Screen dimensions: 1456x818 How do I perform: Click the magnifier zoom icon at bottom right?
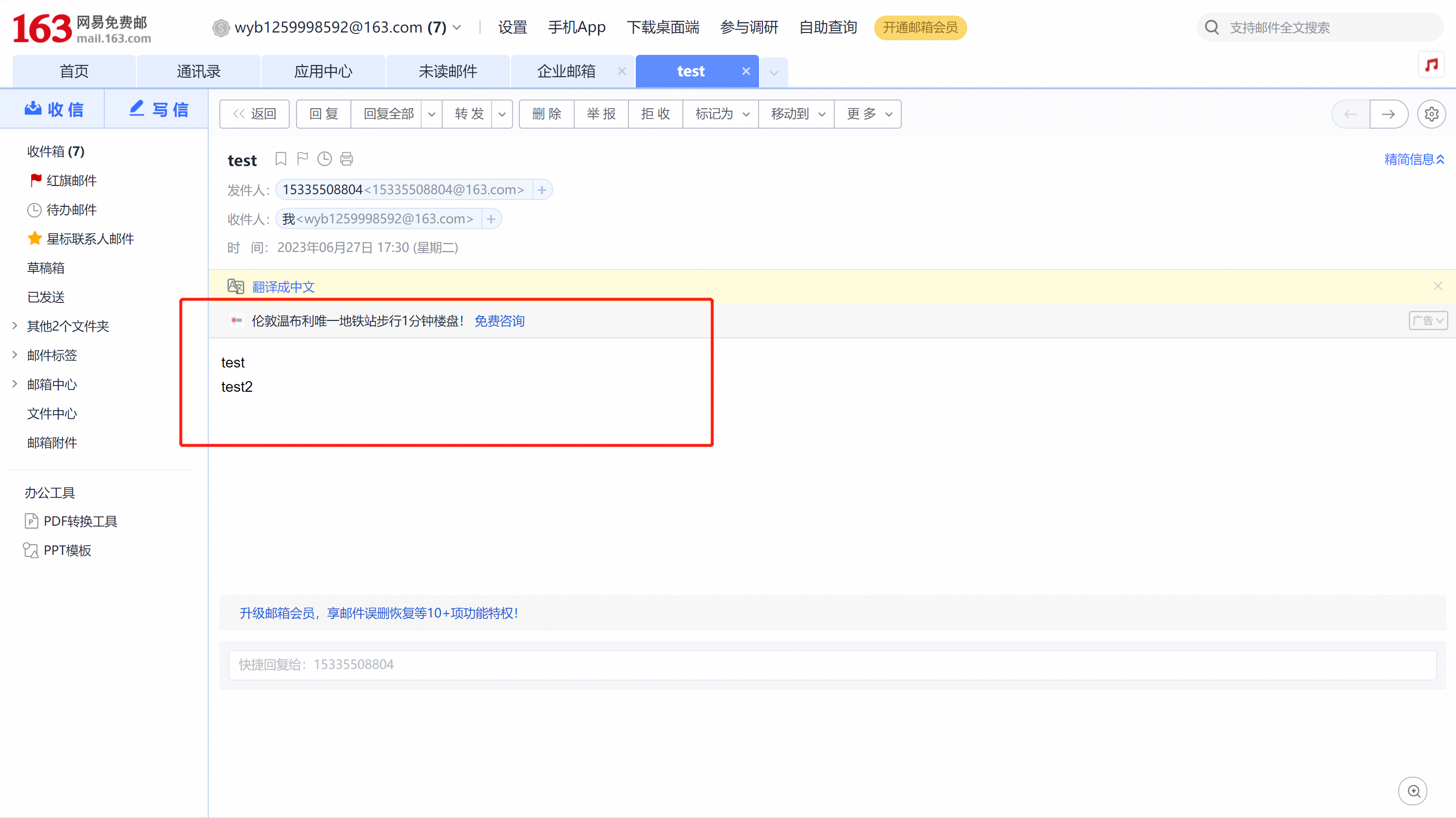coord(1413,791)
